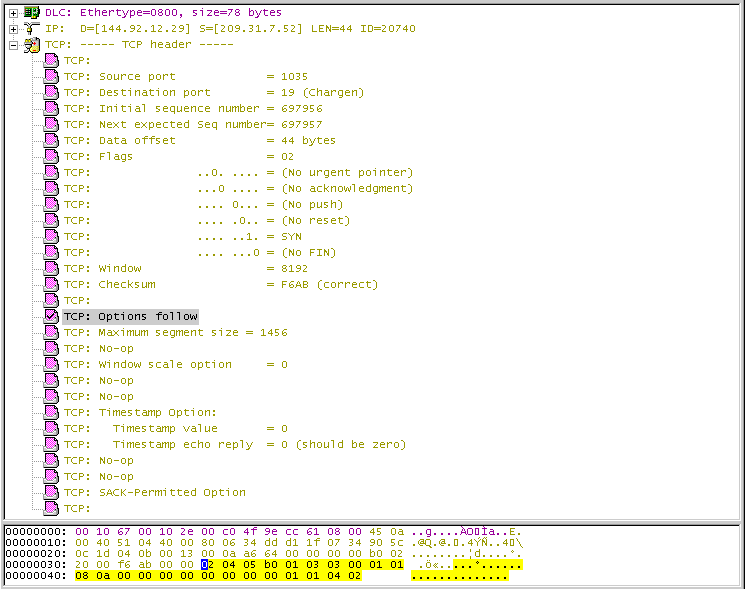
Task: Expand the DLC Ethertype tree node
Action: pos(13,12)
